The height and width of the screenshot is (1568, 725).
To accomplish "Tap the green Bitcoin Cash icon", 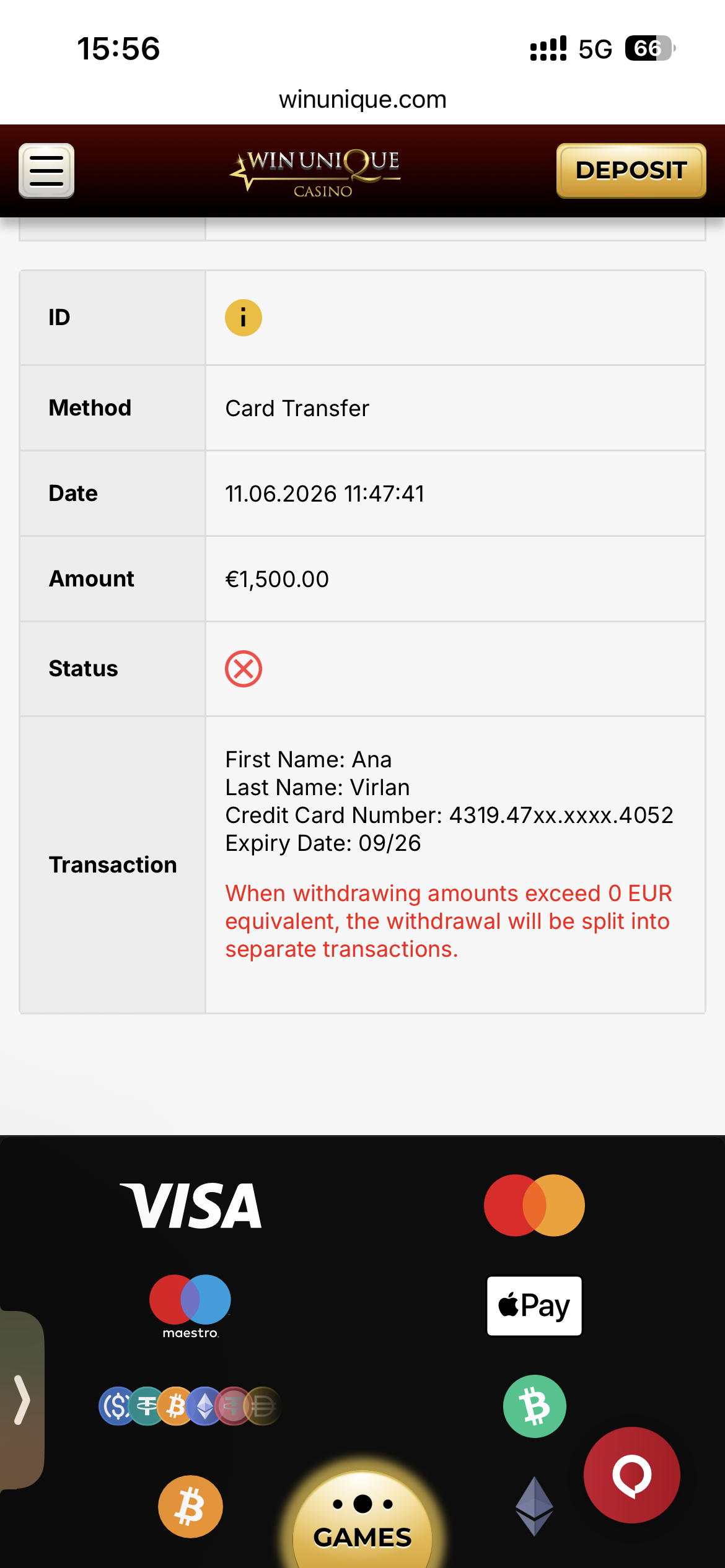I will pyautogui.click(x=534, y=1406).
